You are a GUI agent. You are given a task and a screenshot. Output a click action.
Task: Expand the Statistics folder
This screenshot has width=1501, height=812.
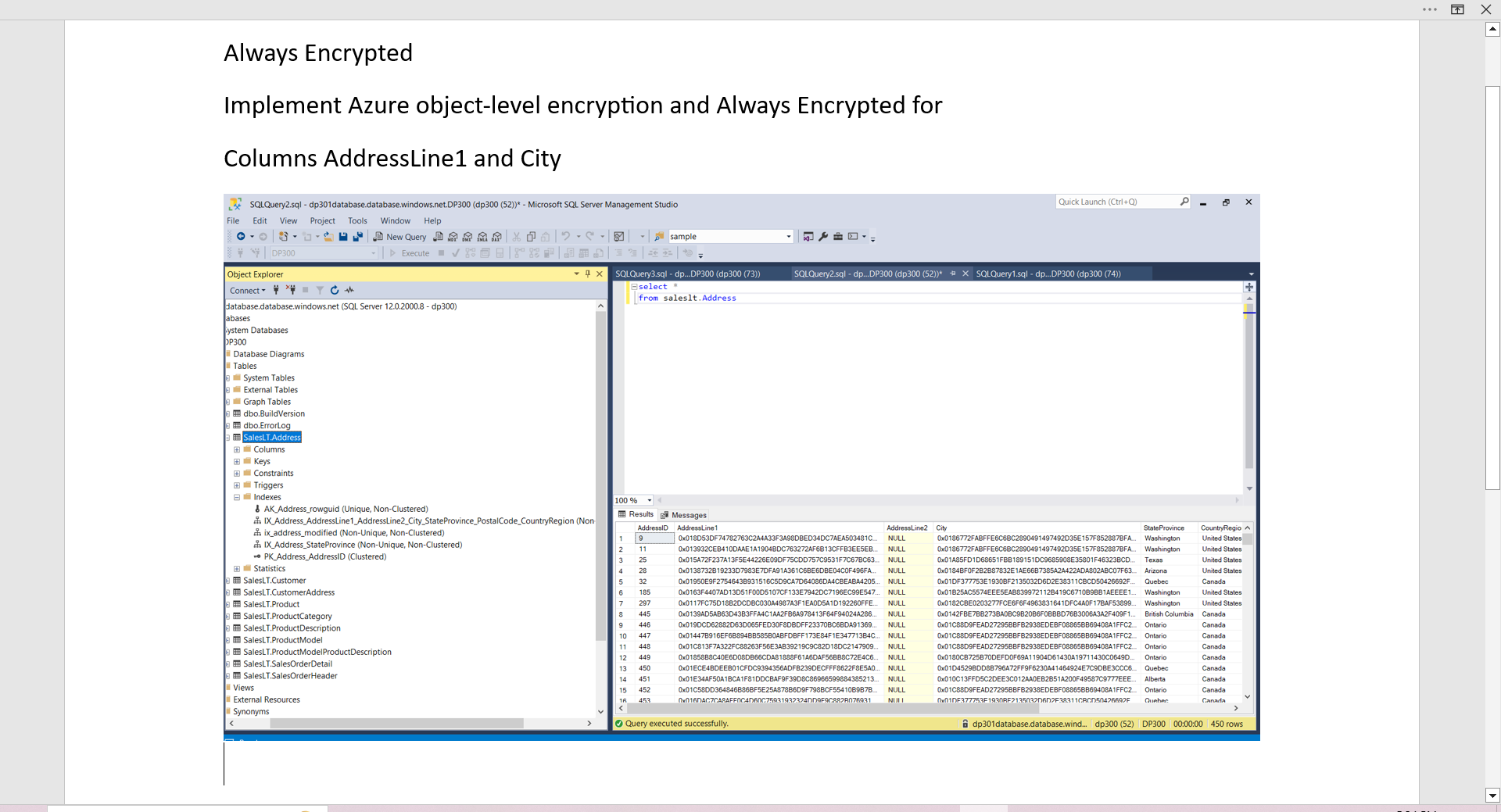coord(237,569)
